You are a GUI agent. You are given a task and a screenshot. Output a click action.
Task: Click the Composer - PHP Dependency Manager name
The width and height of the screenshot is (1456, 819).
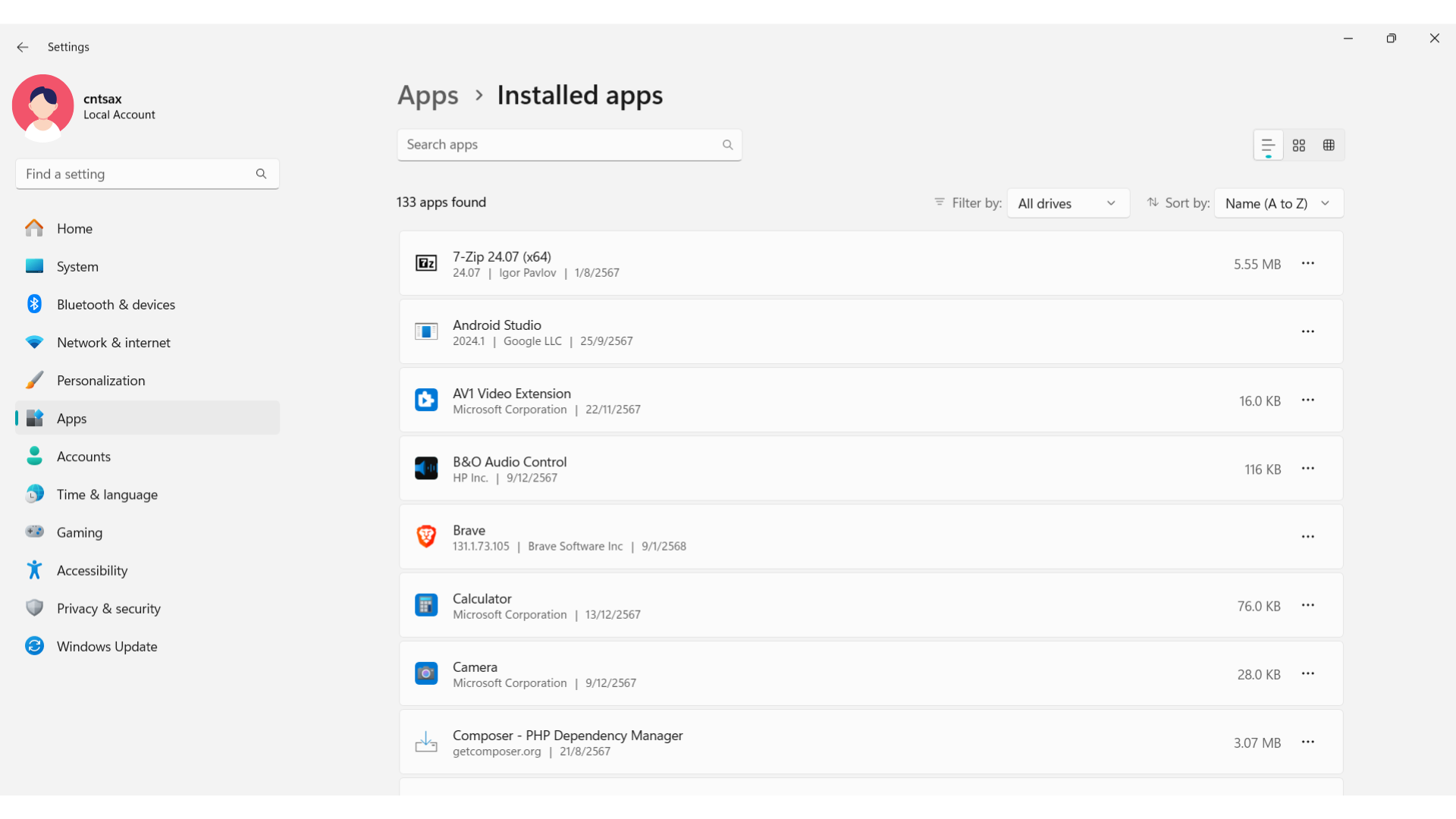coord(567,735)
